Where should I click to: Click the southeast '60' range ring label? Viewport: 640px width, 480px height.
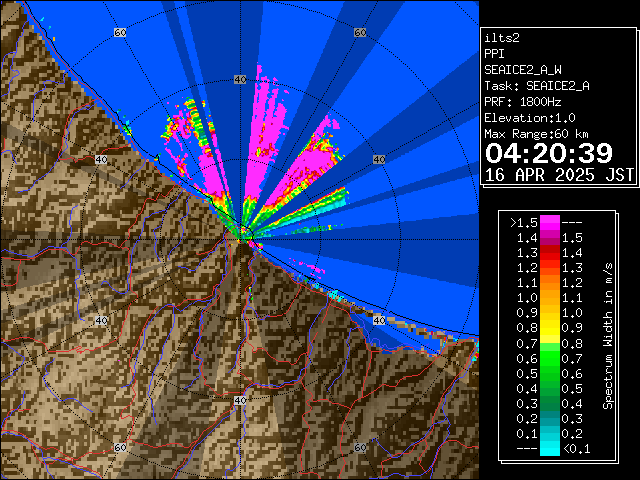(x=360, y=447)
